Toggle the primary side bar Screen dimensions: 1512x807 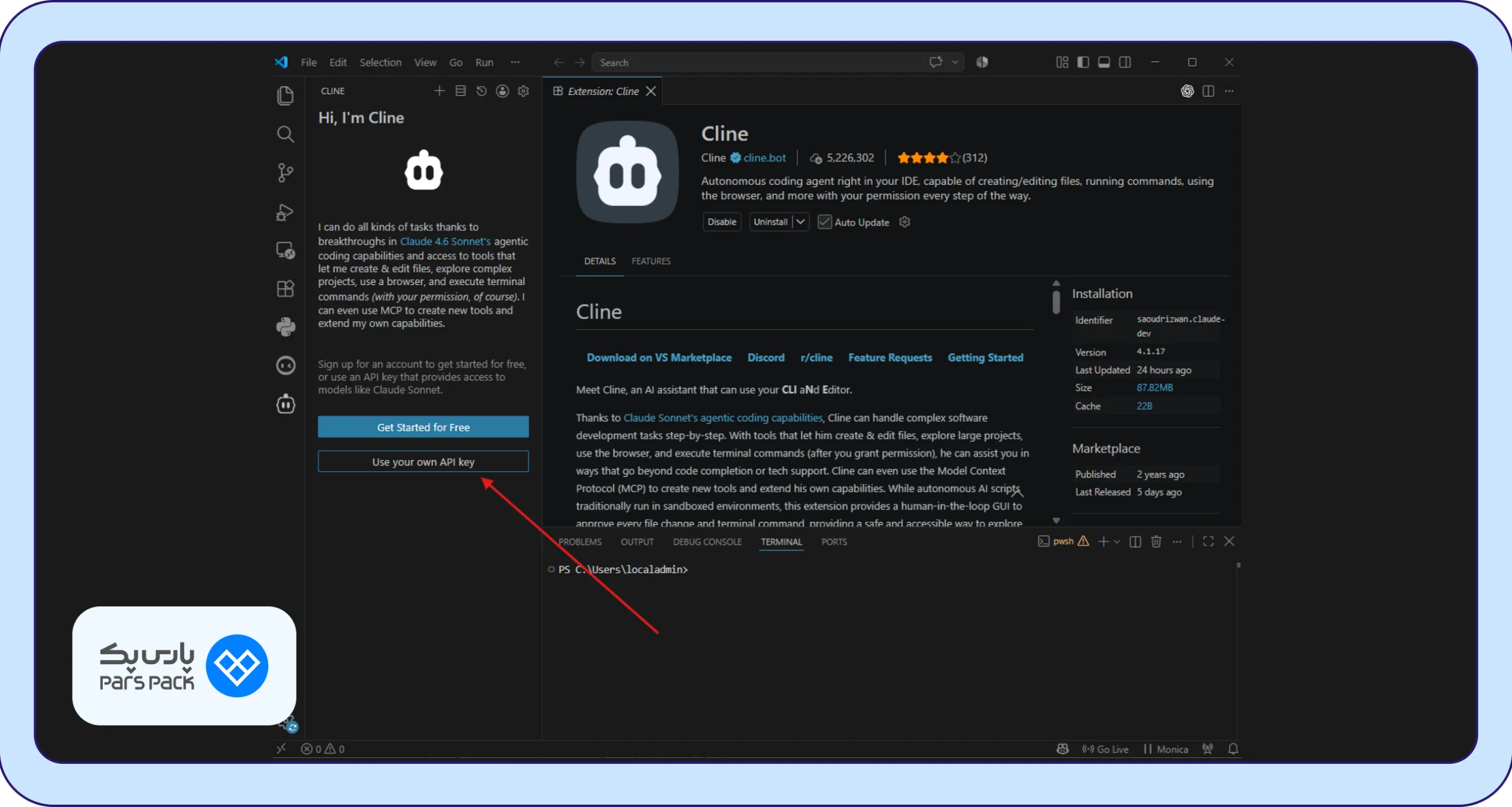tap(1083, 62)
